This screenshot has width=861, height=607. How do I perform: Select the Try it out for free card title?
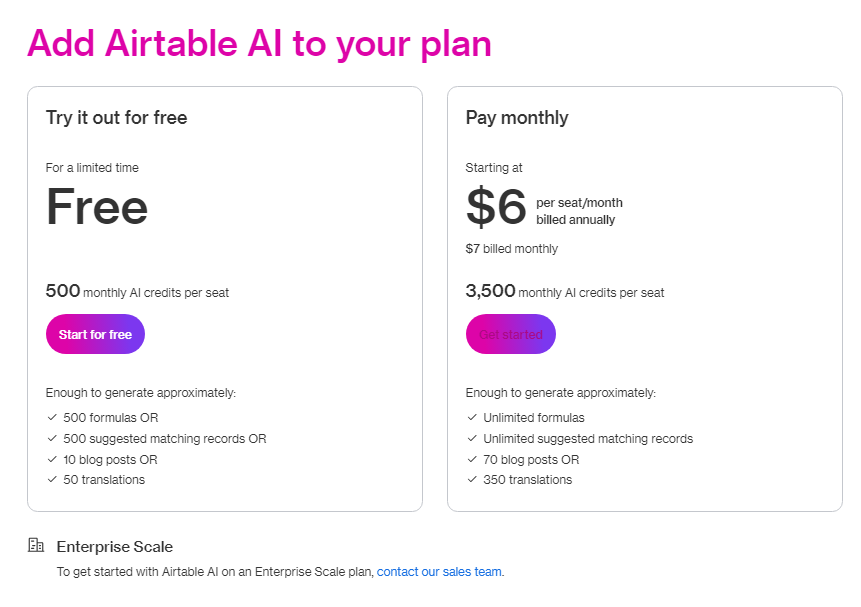[116, 118]
